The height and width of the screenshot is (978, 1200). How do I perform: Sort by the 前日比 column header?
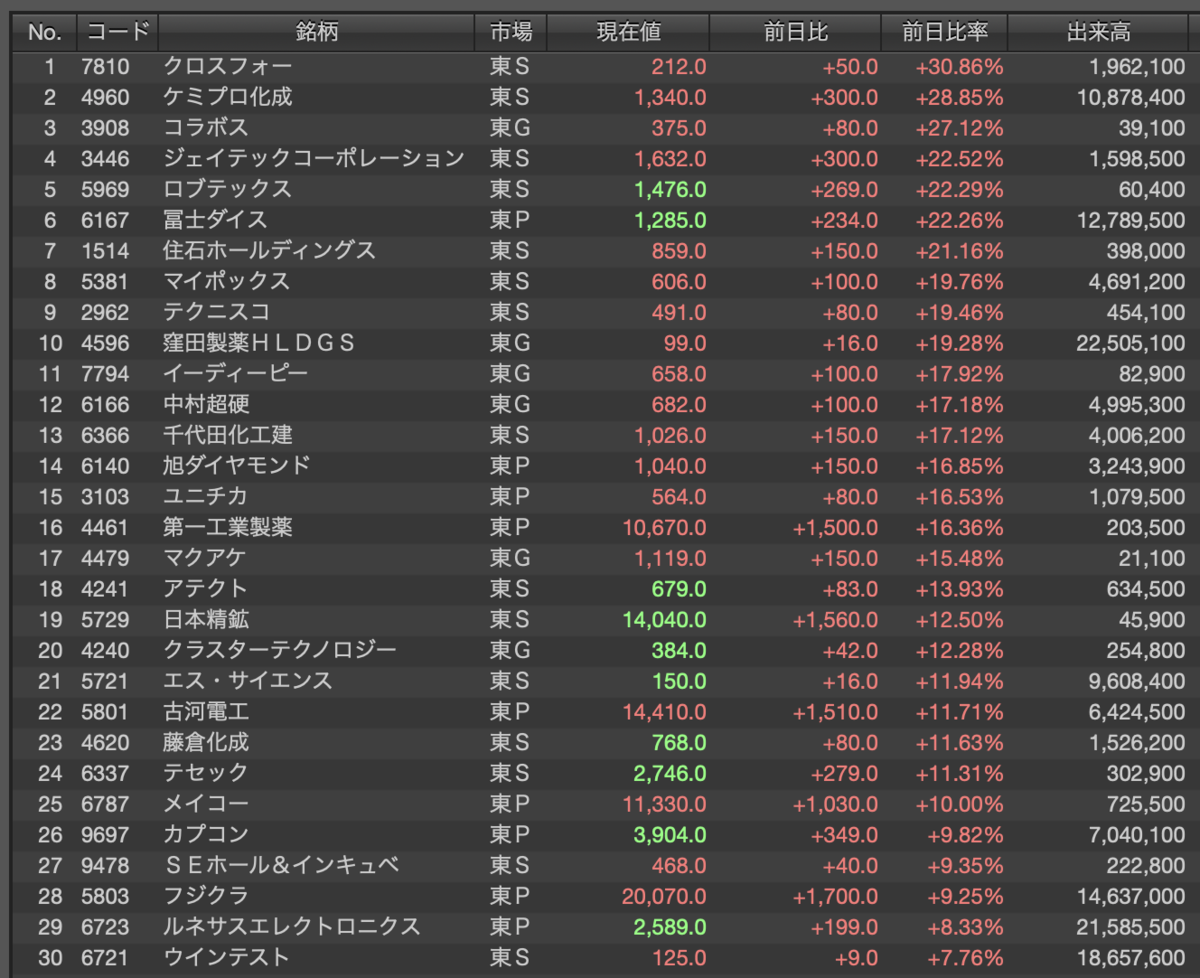[x=795, y=32]
